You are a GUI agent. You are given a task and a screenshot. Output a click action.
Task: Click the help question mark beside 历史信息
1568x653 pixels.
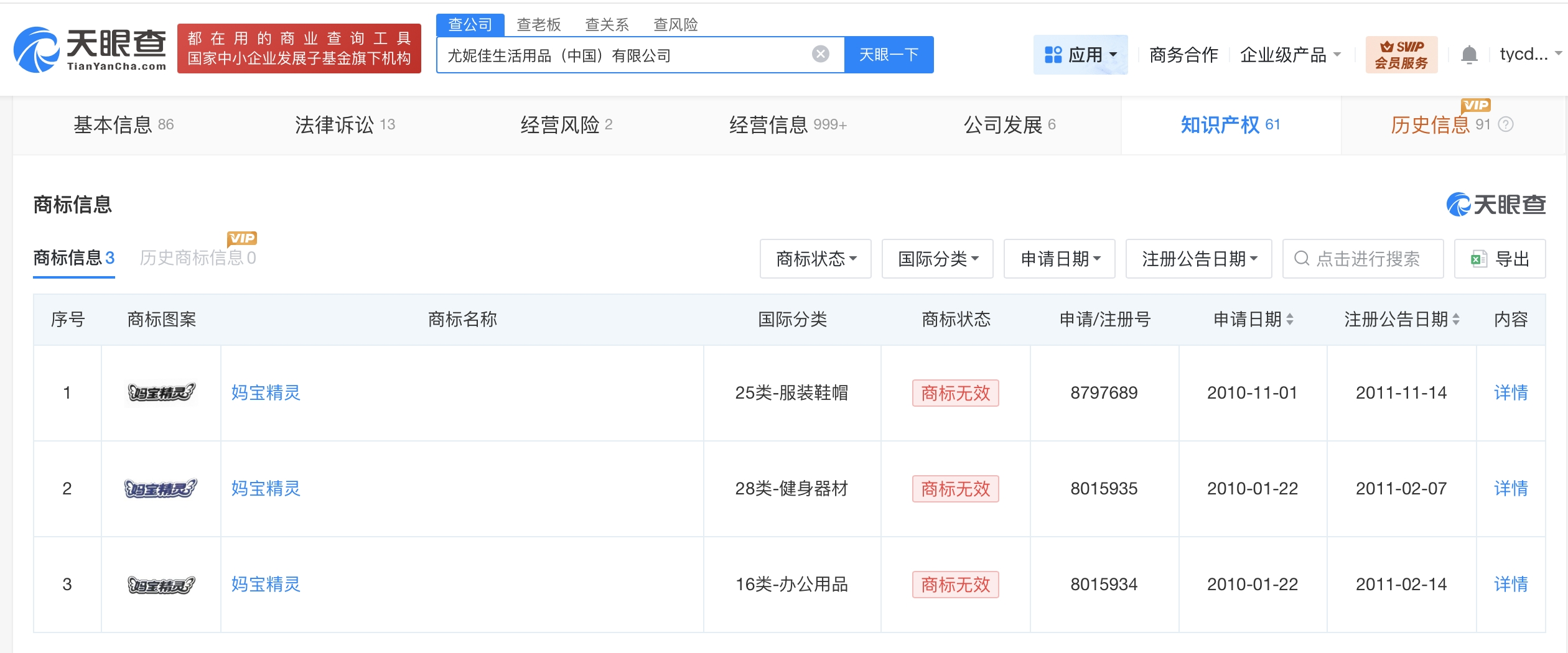(x=1506, y=125)
